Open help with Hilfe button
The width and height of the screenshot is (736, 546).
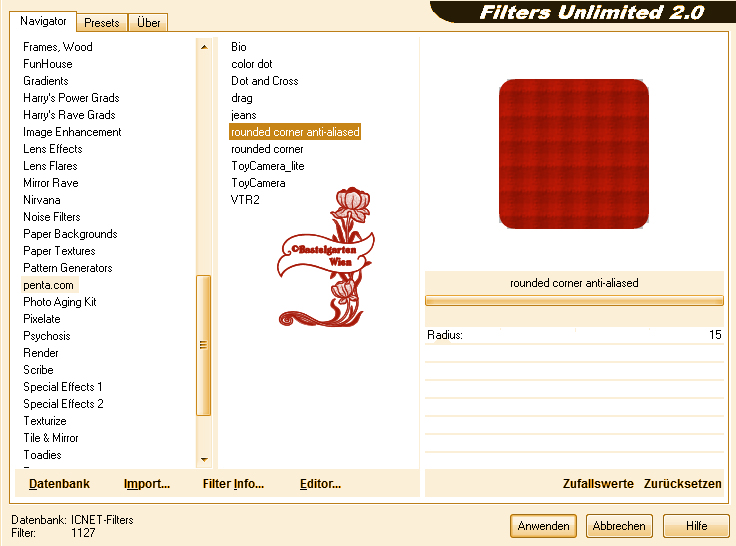click(696, 526)
